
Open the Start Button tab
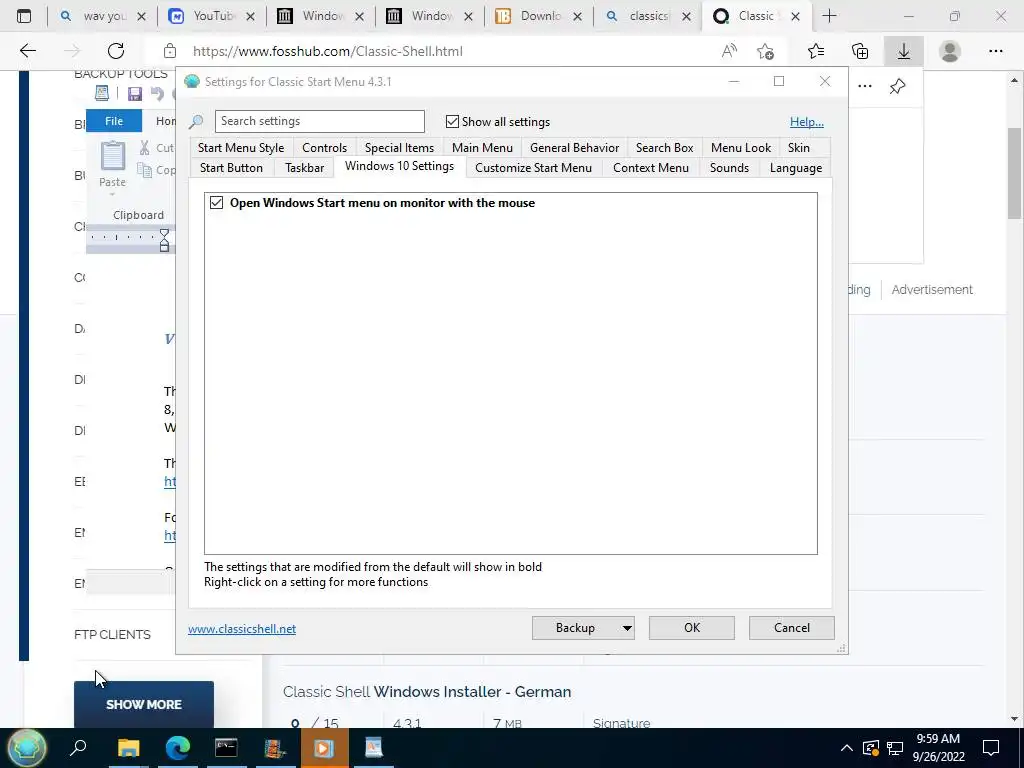pos(231,168)
